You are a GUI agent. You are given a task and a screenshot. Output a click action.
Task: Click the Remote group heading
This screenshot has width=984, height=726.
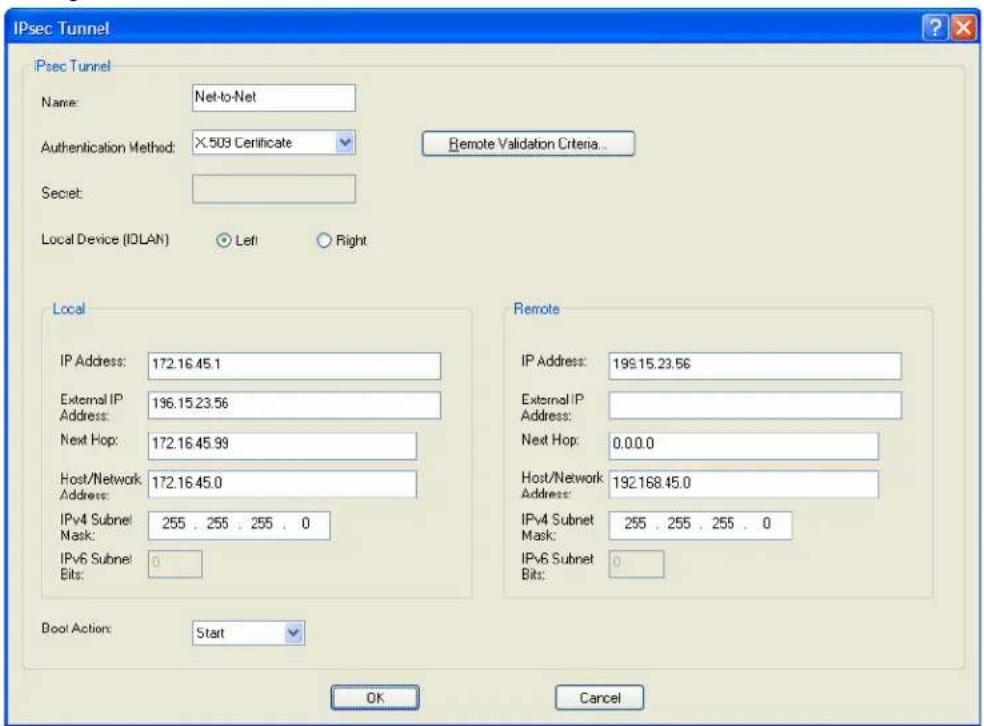tap(537, 309)
